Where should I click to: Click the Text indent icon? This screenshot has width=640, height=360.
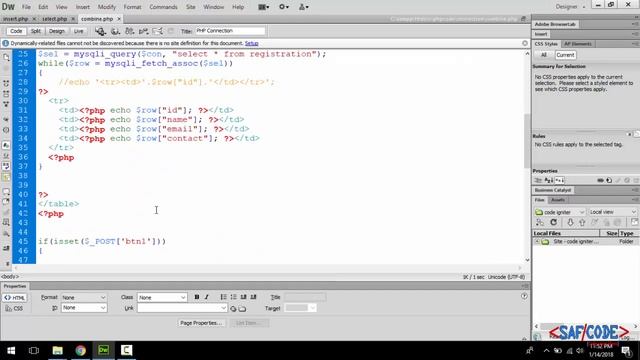pos(253,297)
